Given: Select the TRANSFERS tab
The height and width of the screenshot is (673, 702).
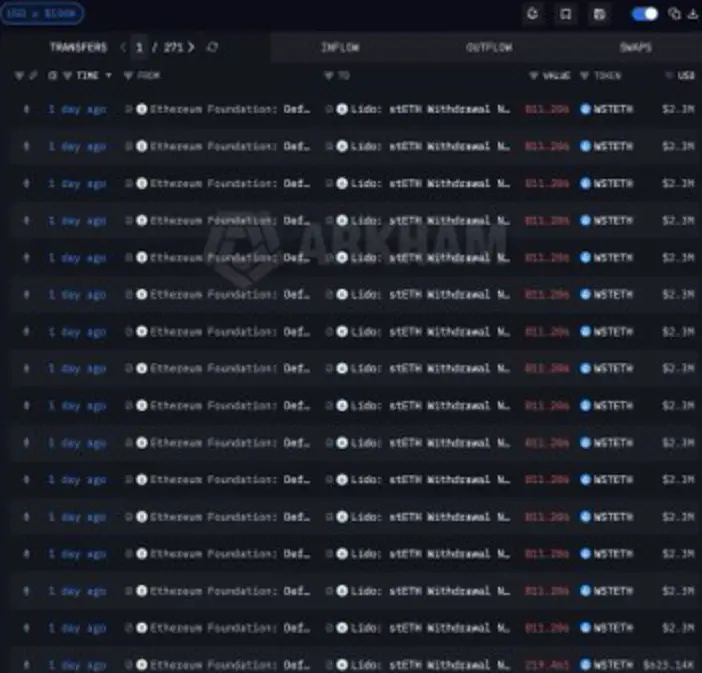Looking at the screenshot, I should (78, 47).
